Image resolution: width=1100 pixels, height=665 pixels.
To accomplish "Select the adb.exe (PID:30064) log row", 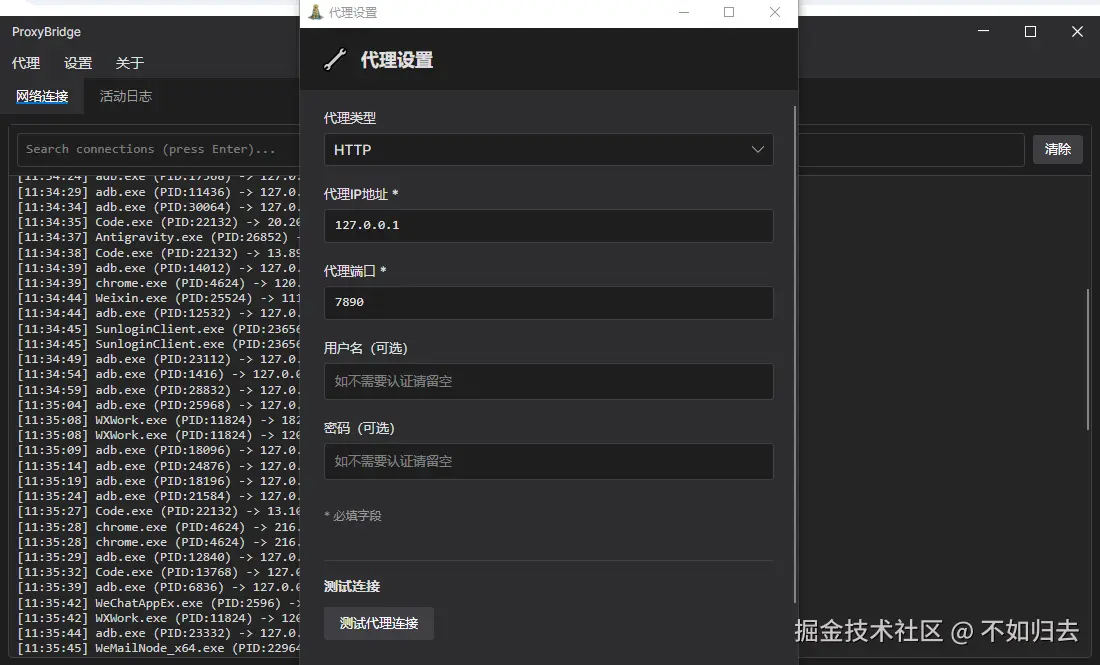I will click(159, 207).
